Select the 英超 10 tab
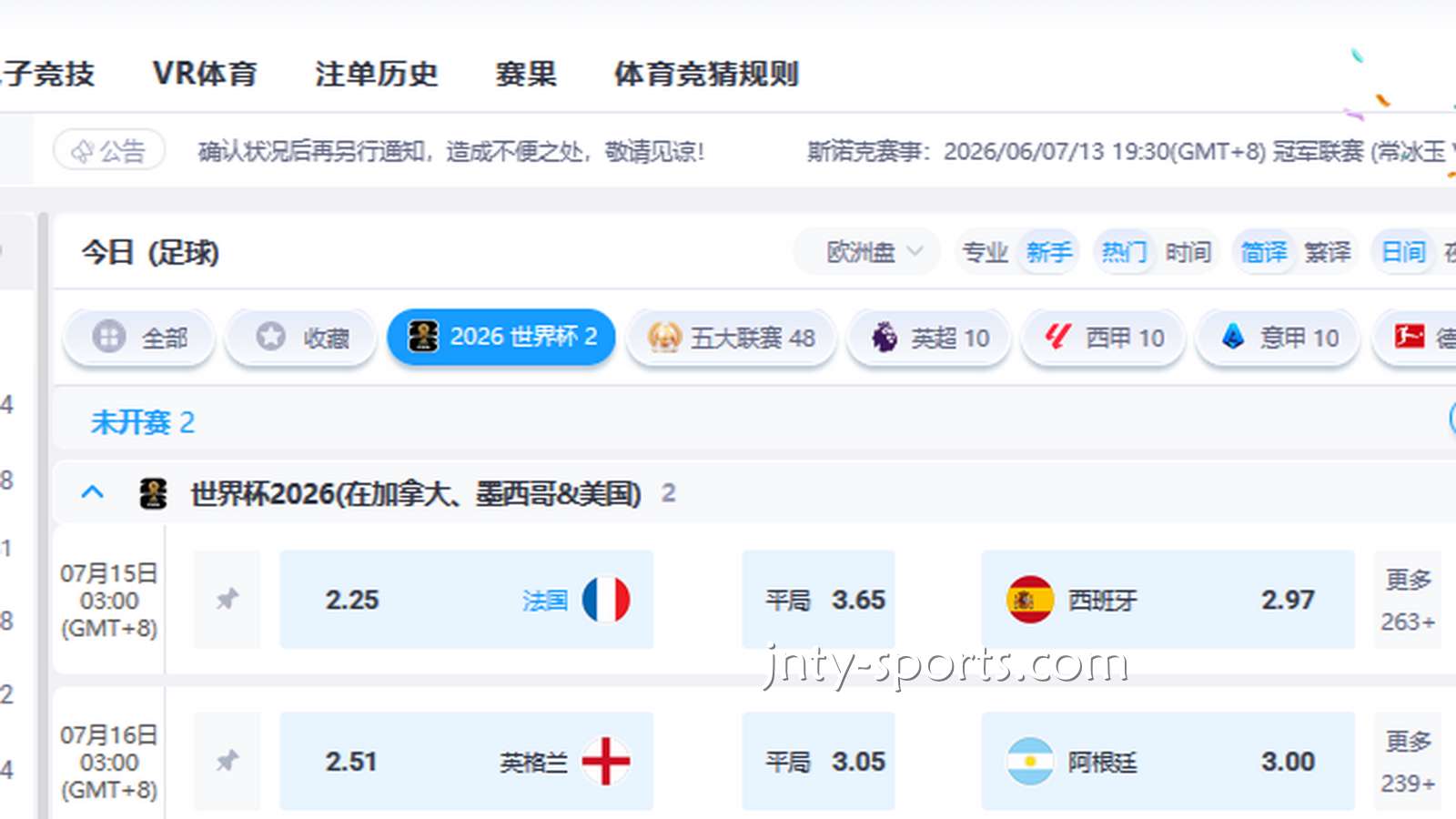Screen dimensions: 1456x819 pyautogui.click(x=929, y=338)
